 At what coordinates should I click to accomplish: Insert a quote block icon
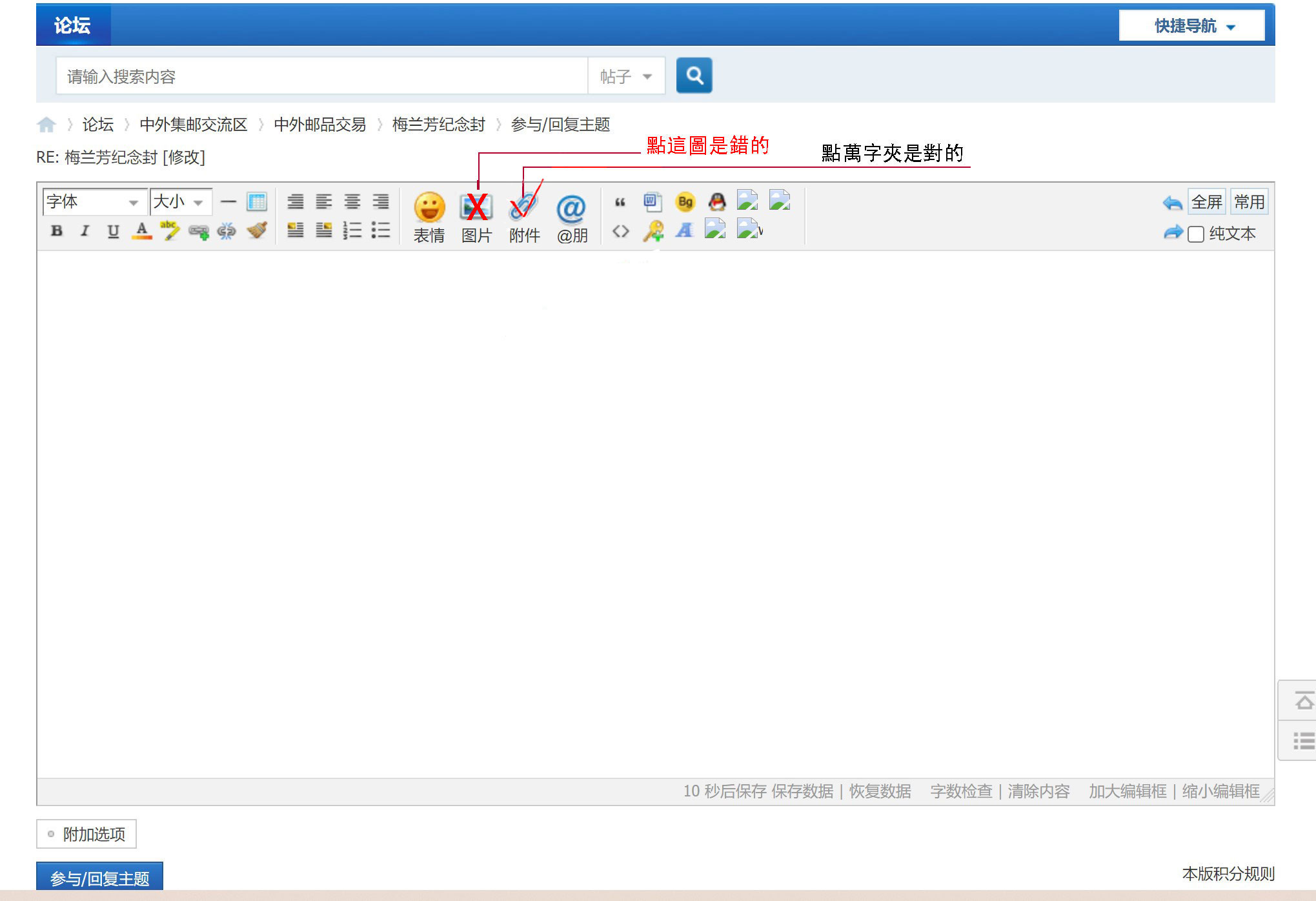(x=620, y=201)
